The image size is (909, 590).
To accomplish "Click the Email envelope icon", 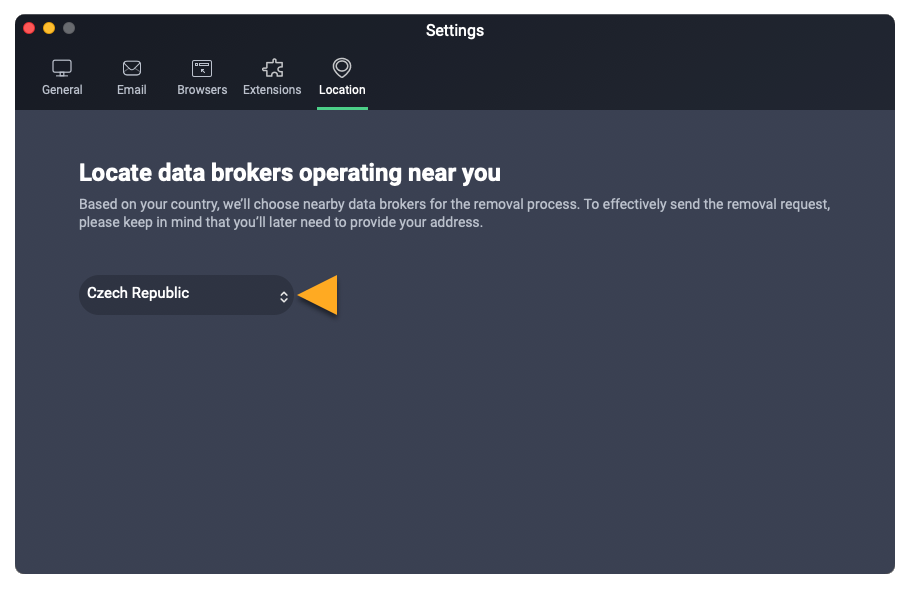I will coord(131,69).
